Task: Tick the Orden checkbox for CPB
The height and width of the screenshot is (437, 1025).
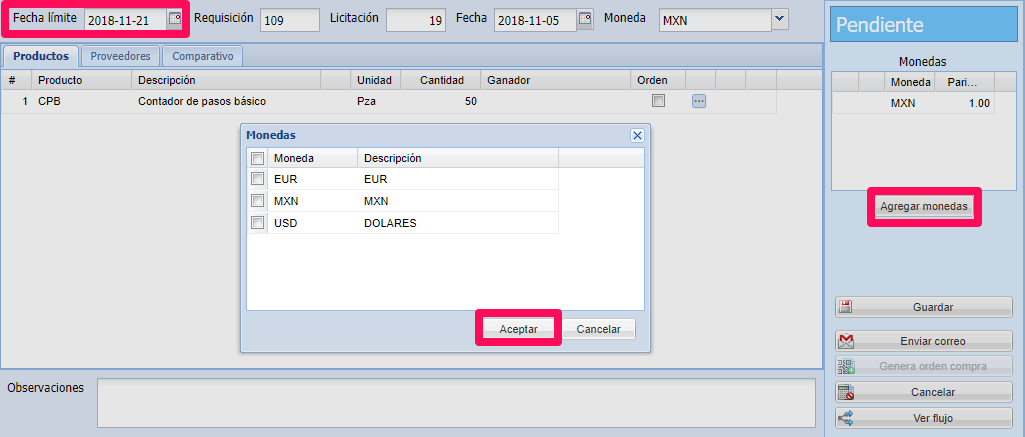Action: pos(658,101)
